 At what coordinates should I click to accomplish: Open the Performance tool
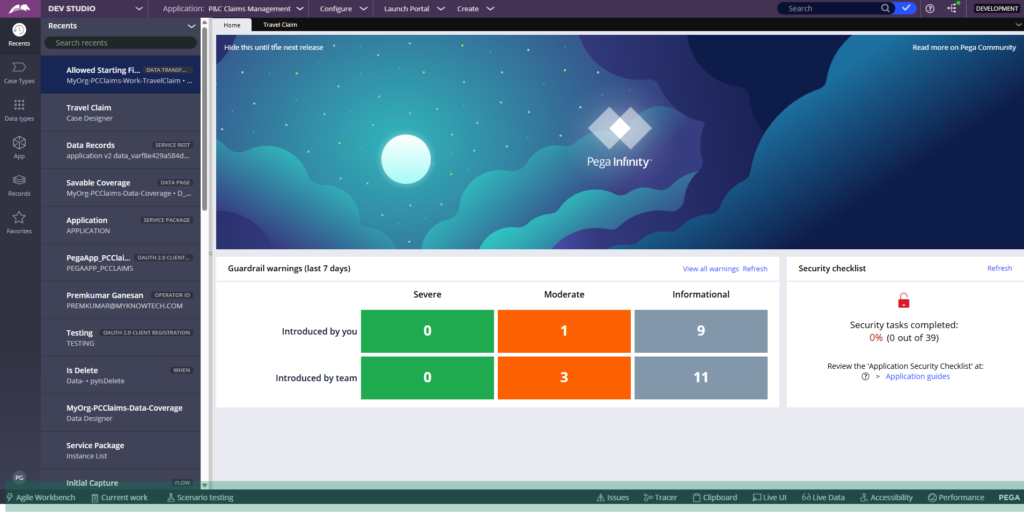[x=956, y=498]
